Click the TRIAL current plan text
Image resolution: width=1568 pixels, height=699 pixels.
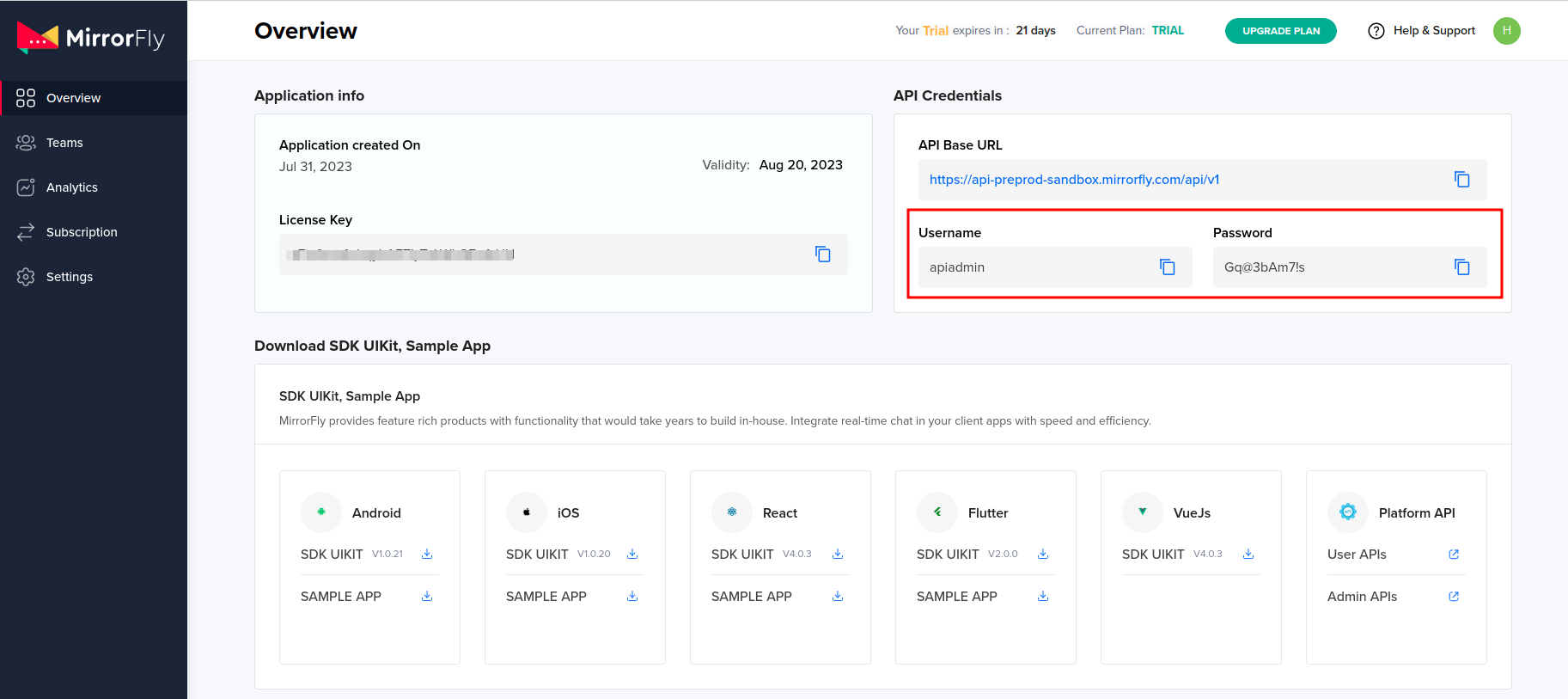1168,30
